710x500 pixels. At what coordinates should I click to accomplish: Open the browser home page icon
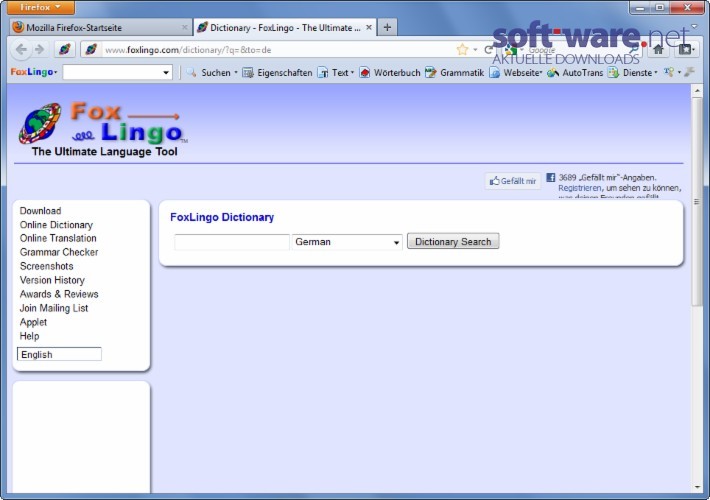658,50
